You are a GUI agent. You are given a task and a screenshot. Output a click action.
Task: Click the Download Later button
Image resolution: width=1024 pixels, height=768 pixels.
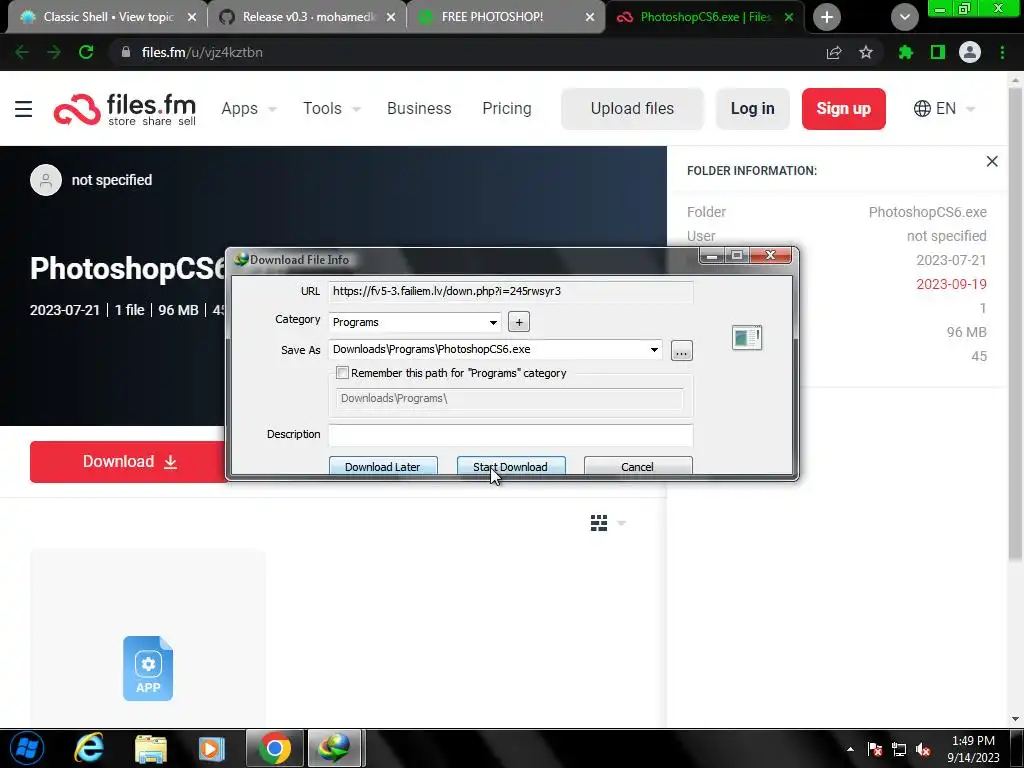pyautogui.click(x=383, y=466)
